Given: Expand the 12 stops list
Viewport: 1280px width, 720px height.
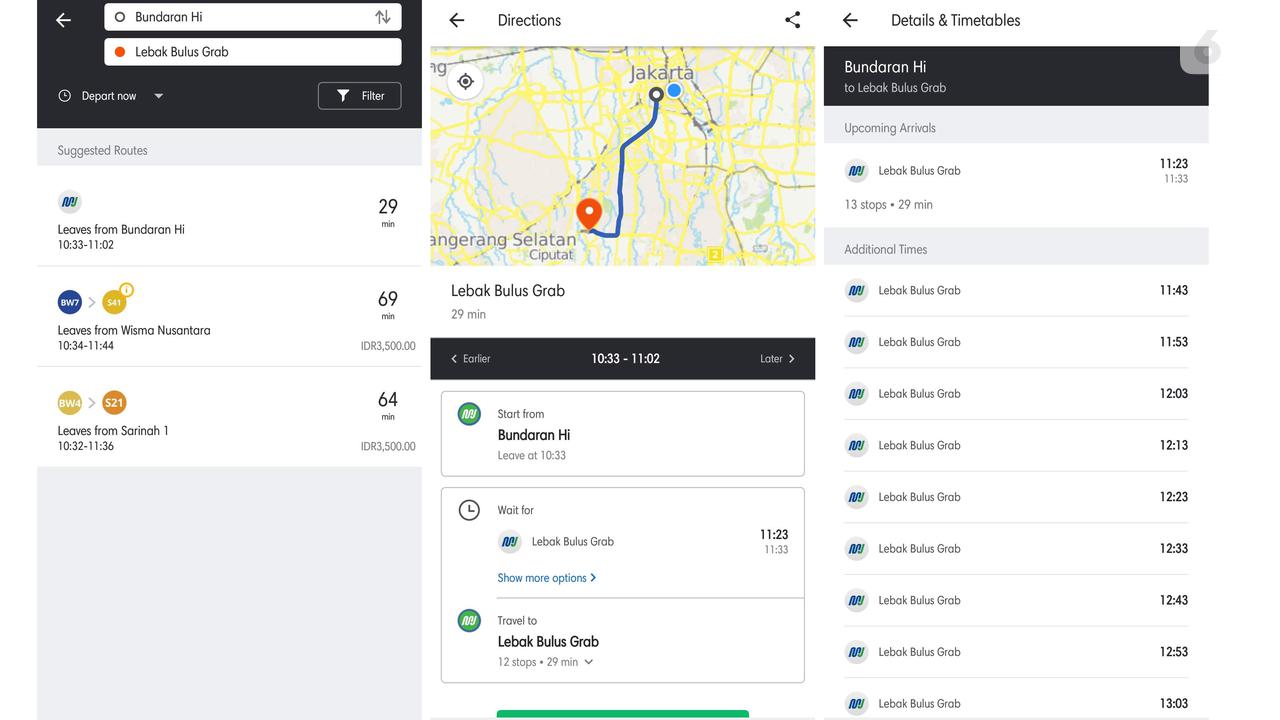Looking at the screenshot, I should (x=588, y=662).
